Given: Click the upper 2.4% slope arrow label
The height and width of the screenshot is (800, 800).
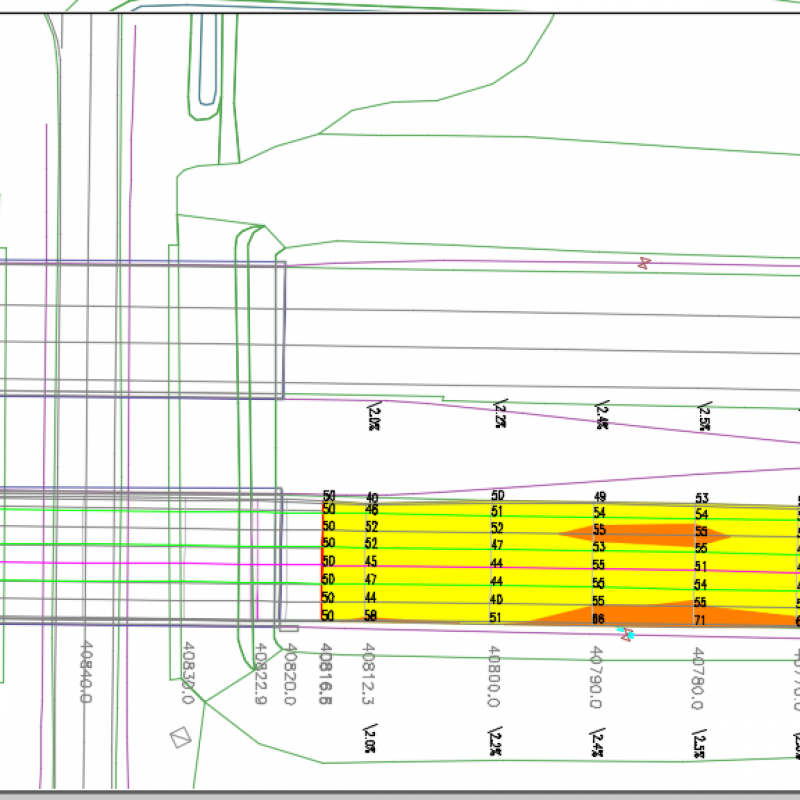Looking at the screenshot, I should pos(602,416).
